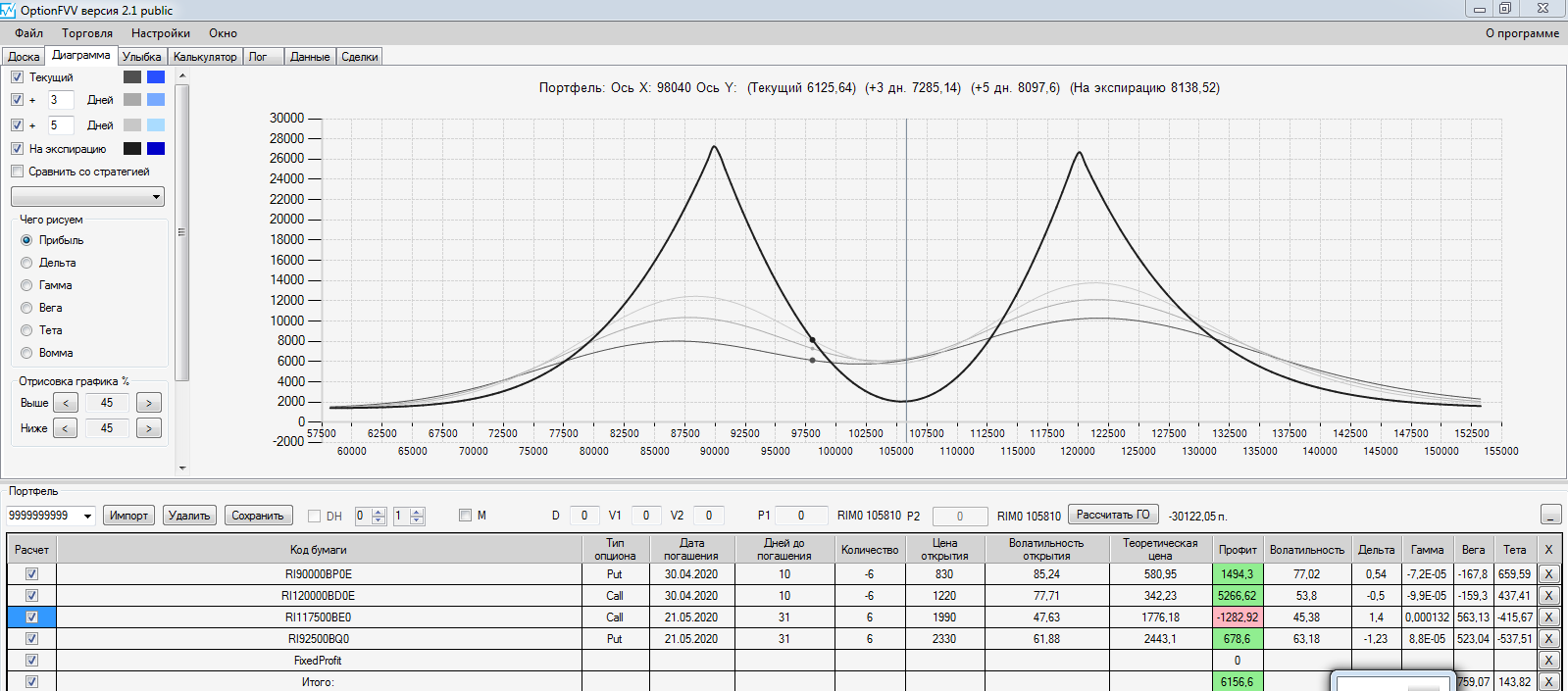Select the Дельта radio button
Image resolution: width=1568 pixels, height=691 pixels.
click(26, 263)
